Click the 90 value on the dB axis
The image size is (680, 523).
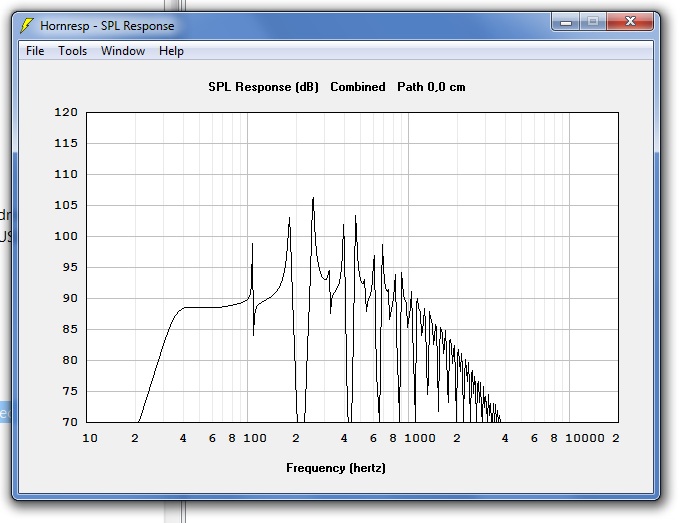[70, 298]
